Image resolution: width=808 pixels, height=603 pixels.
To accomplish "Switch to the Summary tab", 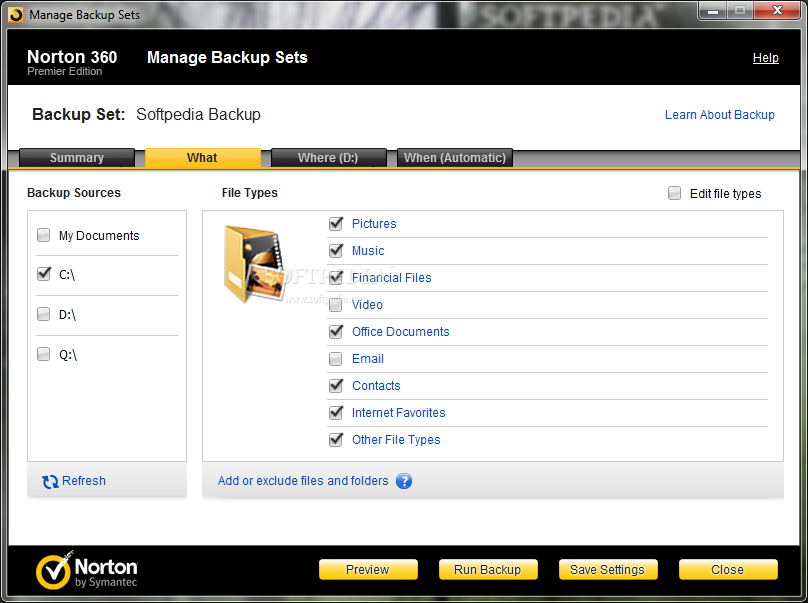I will tap(77, 158).
